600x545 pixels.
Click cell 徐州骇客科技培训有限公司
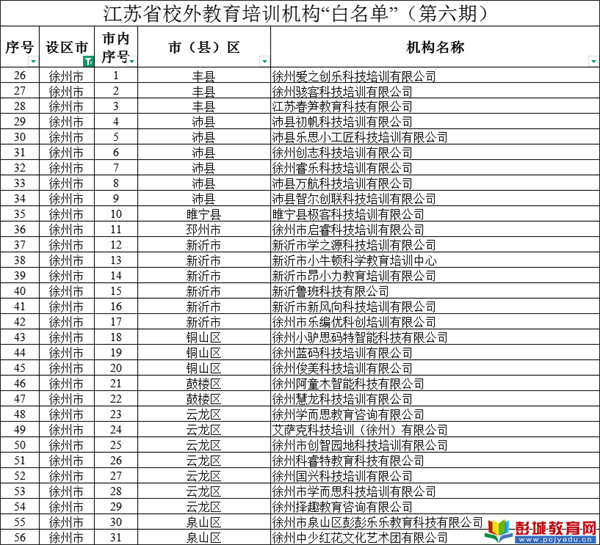click(435, 91)
